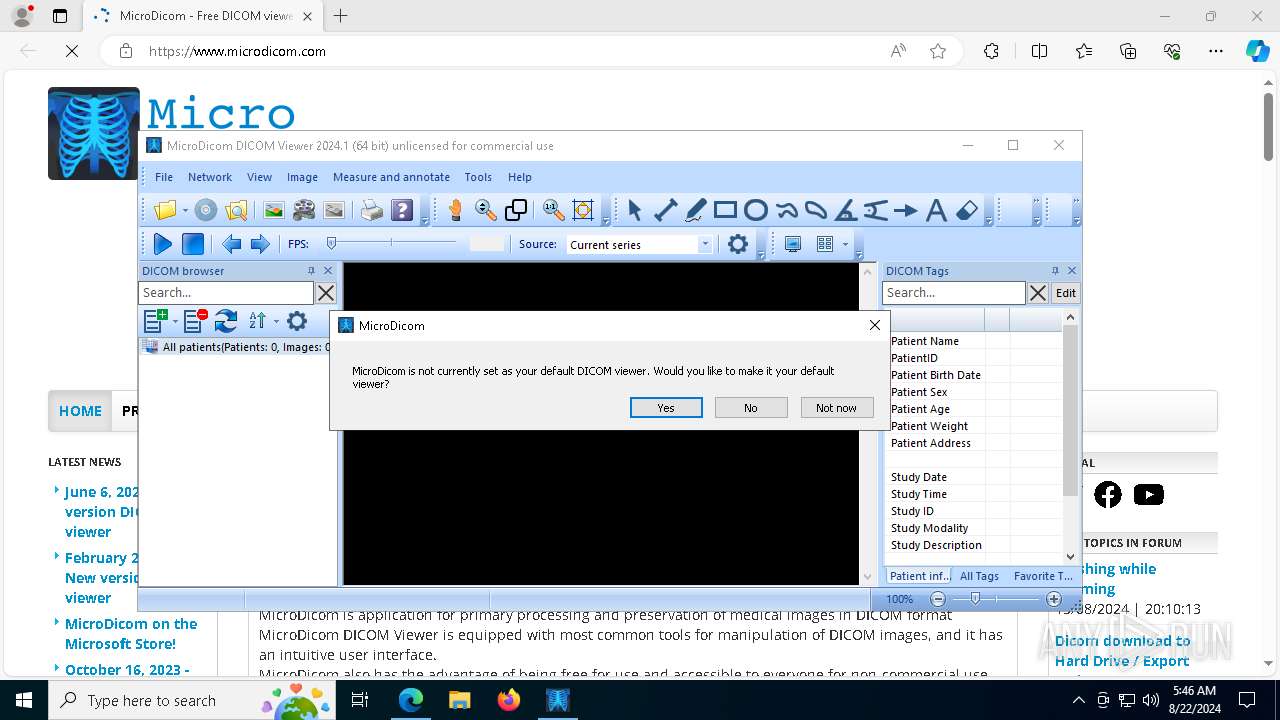Click Not now in the MicroDicom dialog

pyautogui.click(x=836, y=408)
